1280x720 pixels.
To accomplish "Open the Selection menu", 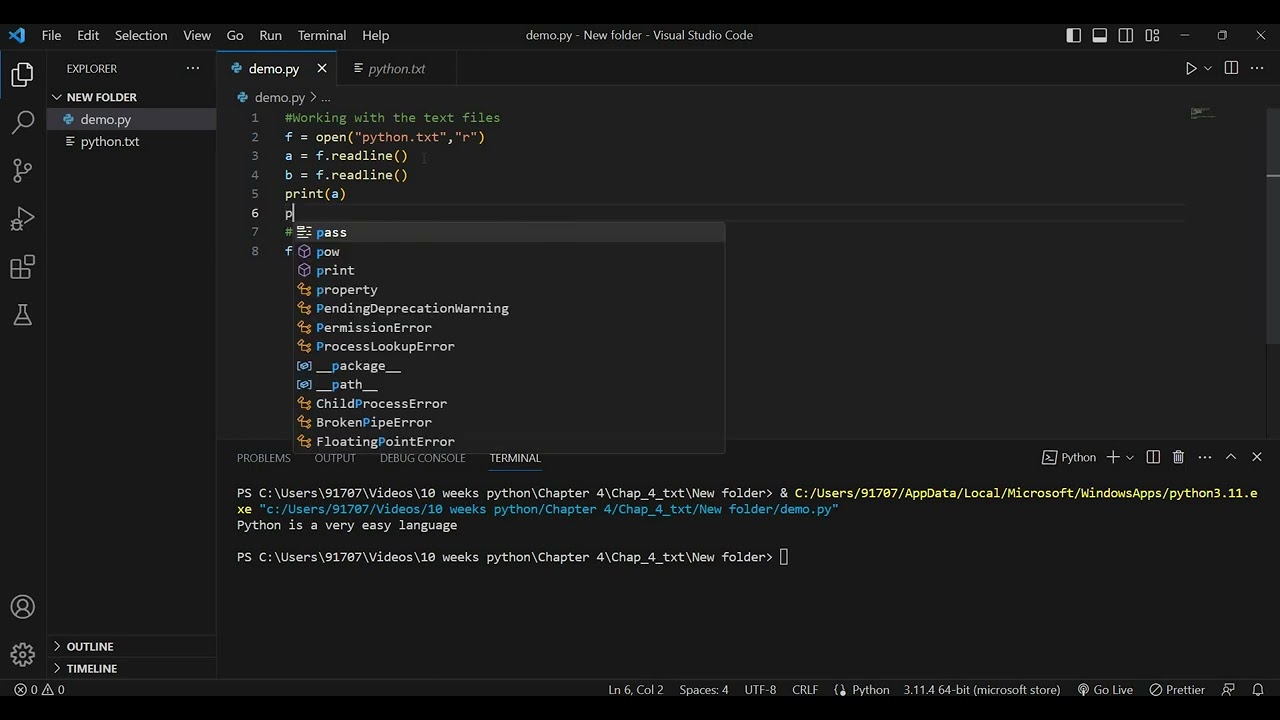I will click(141, 35).
